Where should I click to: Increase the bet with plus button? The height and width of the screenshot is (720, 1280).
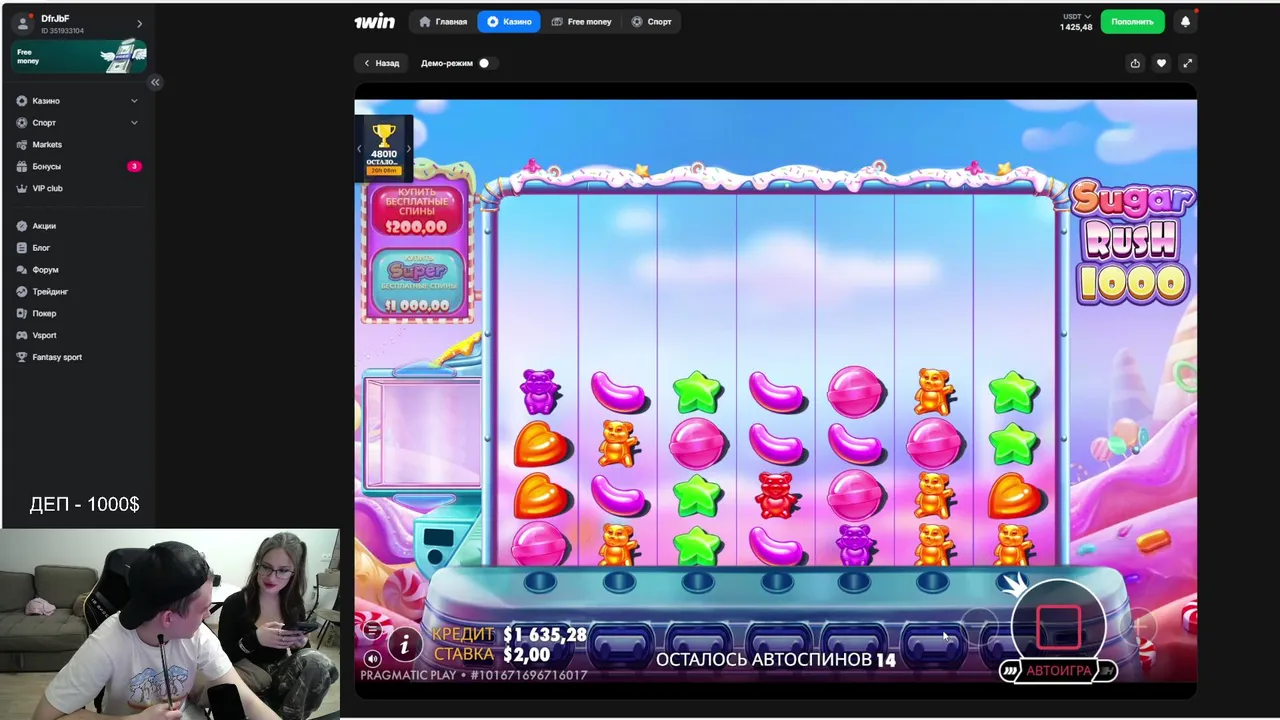click(1138, 626)
